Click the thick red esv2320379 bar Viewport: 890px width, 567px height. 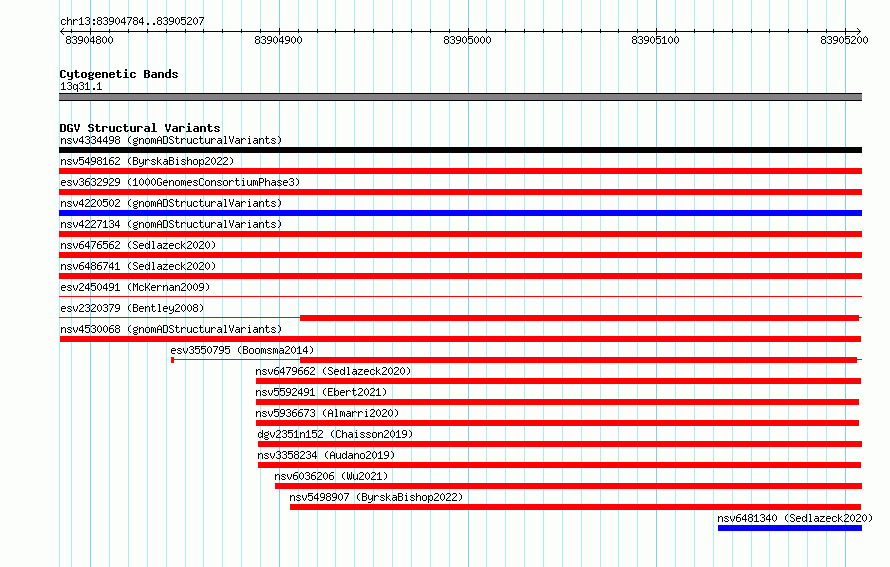click(x=580, y=318)
